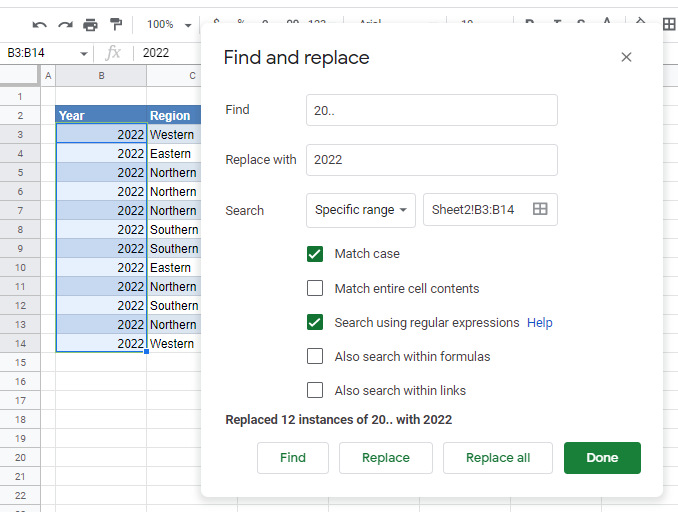Enable Match entire cell contents
The width and height of the screenshot is (678, 512).
315,289
